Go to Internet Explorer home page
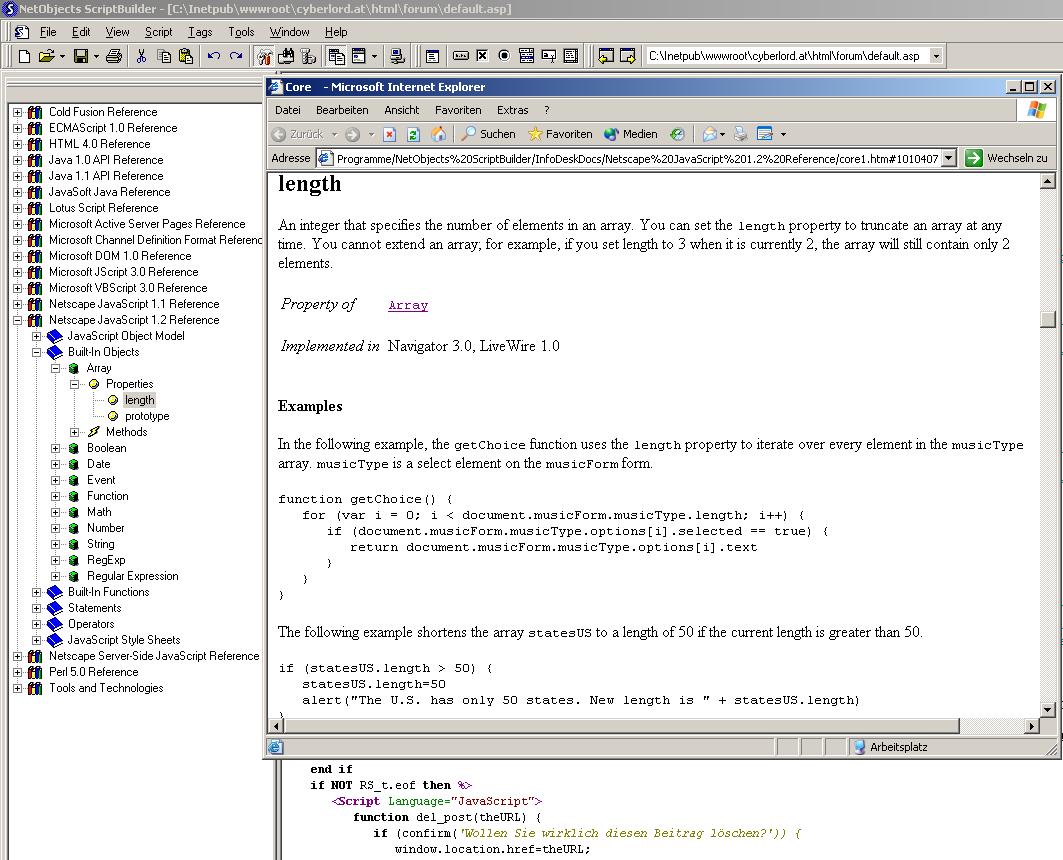Viewport: 1063px width, 860px height. tap(438, 134)
